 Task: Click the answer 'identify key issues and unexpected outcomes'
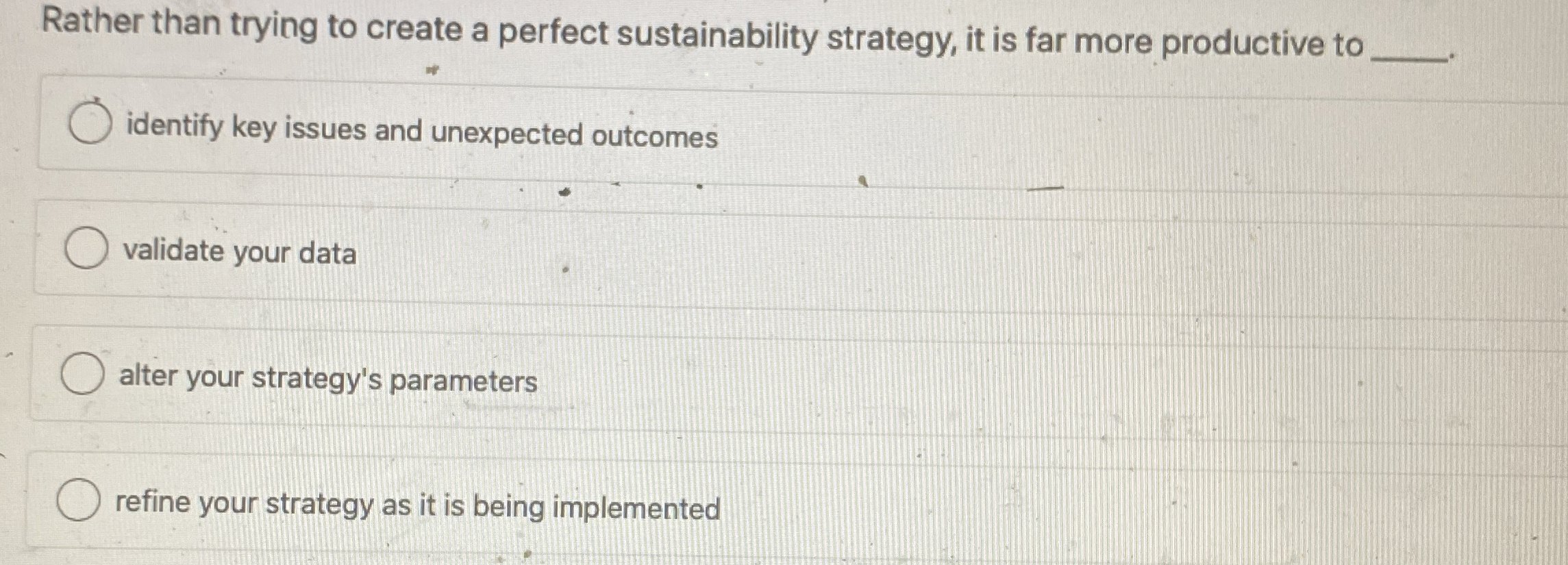421,136
